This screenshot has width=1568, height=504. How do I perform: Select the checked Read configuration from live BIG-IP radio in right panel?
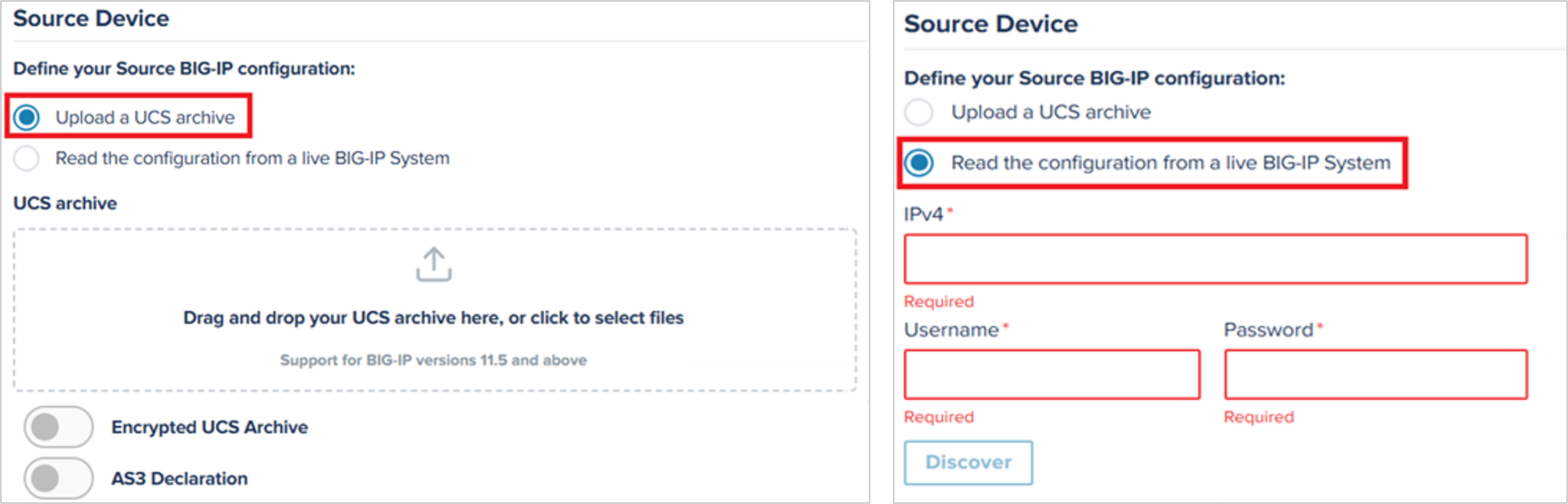pos(919,162)
